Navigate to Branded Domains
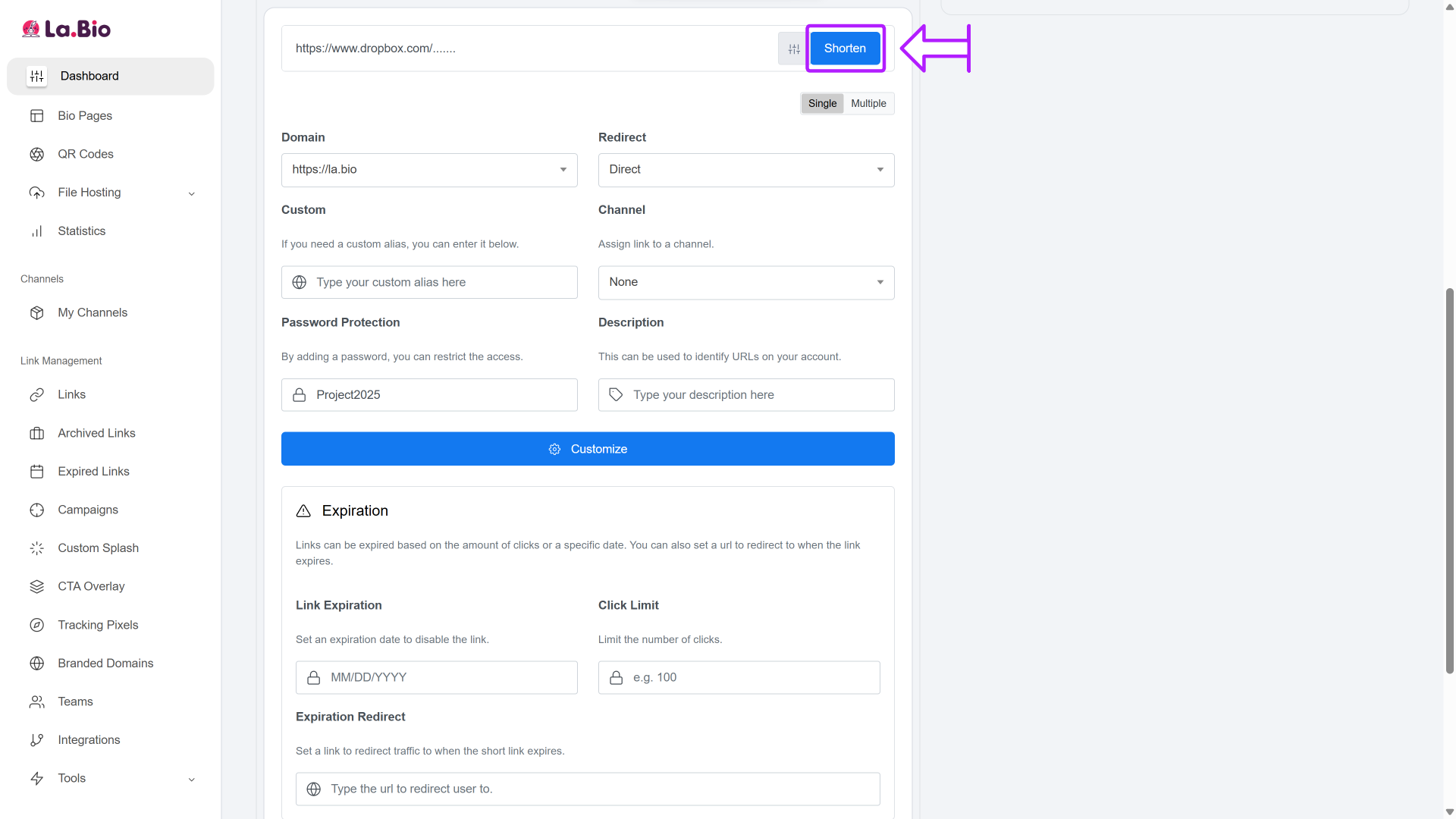Viewport: 1456px width, 819px height. pyautogui.click(x=105, y=663)
